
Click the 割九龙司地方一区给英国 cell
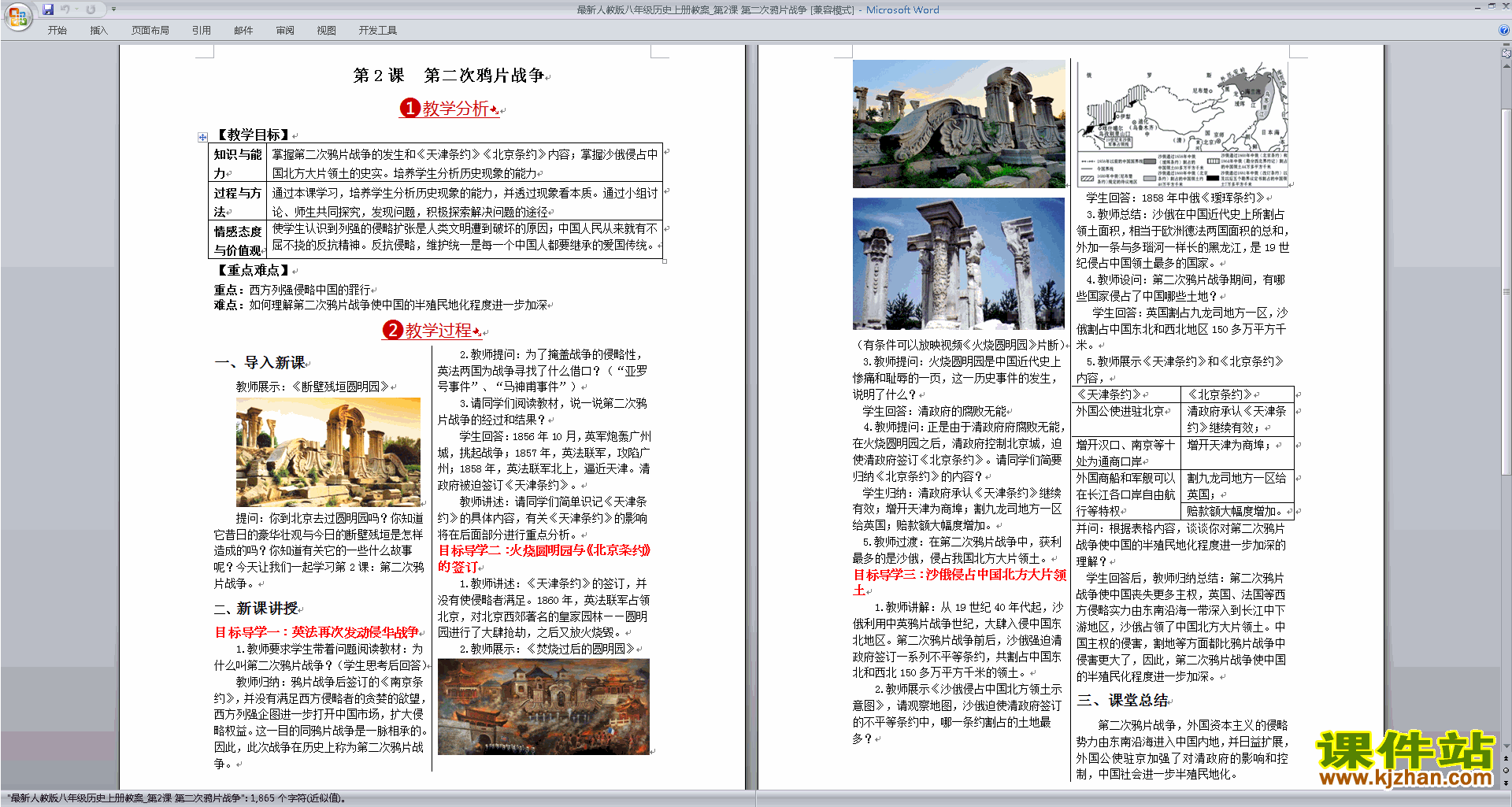point(1237,487)
